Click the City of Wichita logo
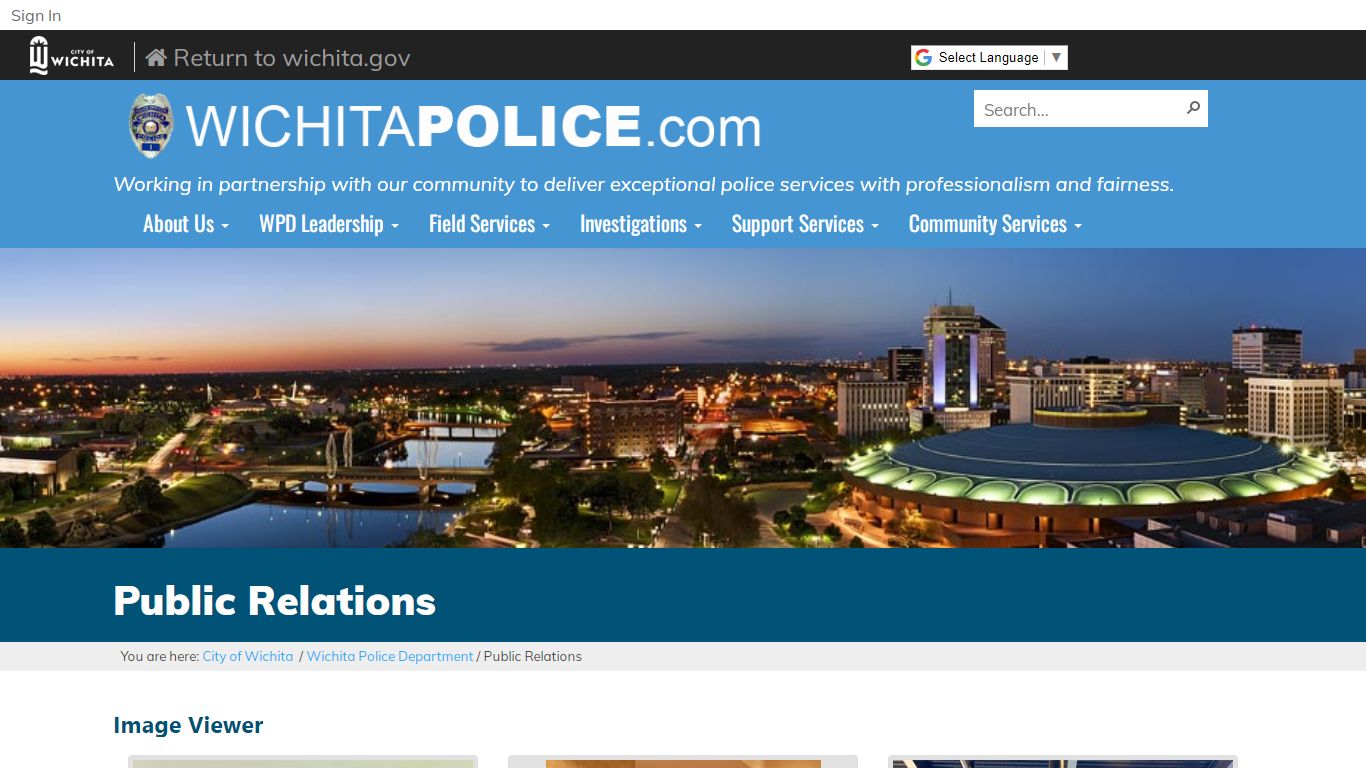The width and height of the screenshot is (1366, 768). [71, 56]
